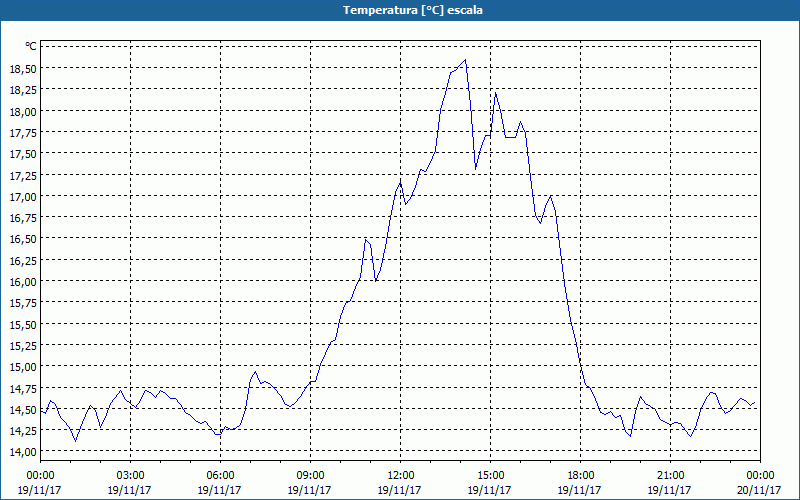The width and height of the screenshot is (800, 500).
Task: Select the 03:00 time axis label
Action: click(131, 475)
